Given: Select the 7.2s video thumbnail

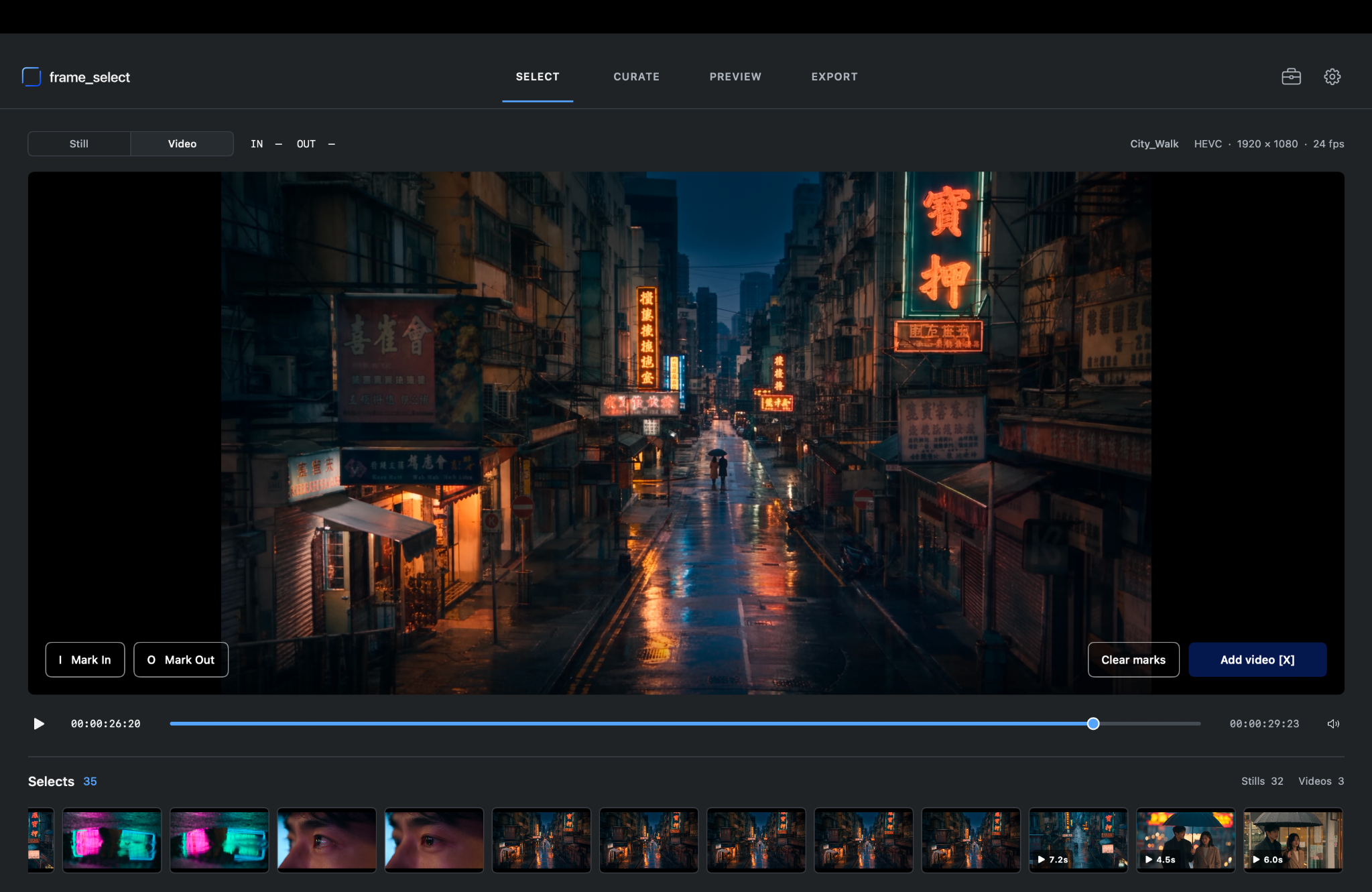Looking at the screenshot, I should coord(1078,840).
